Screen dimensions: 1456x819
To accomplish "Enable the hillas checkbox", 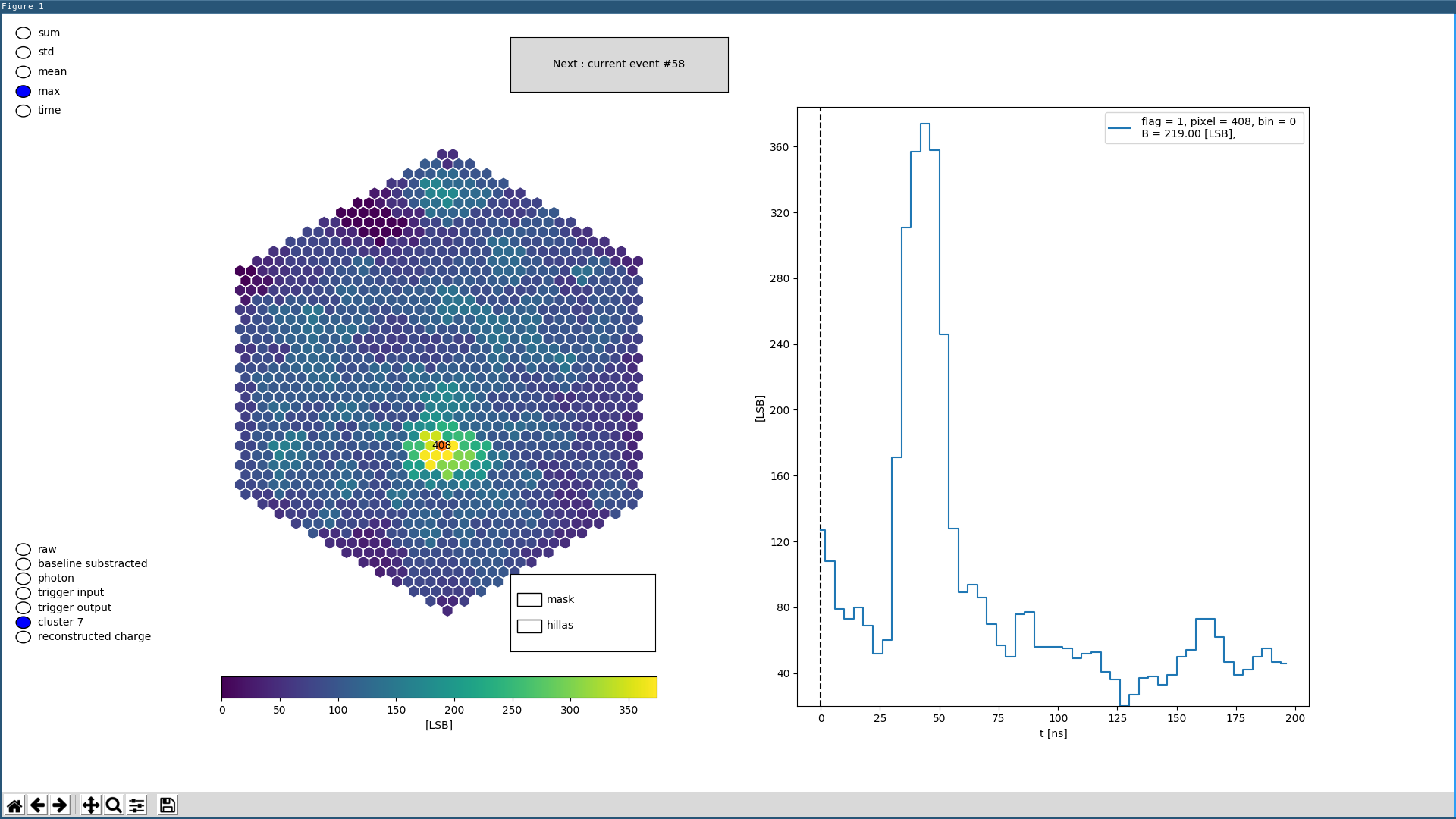I will [x=529, y=626].
